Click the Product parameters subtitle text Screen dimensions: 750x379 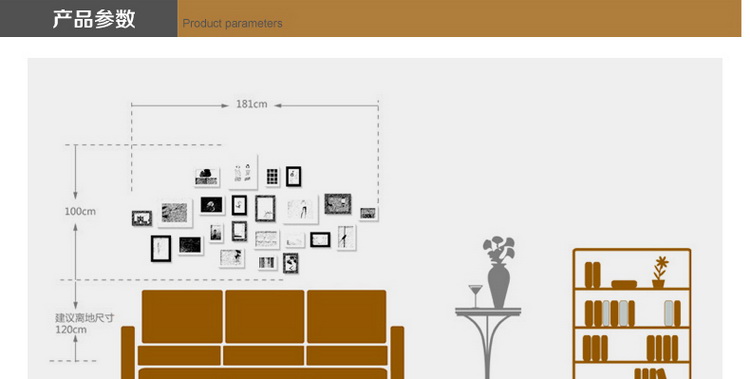[232, 23]
